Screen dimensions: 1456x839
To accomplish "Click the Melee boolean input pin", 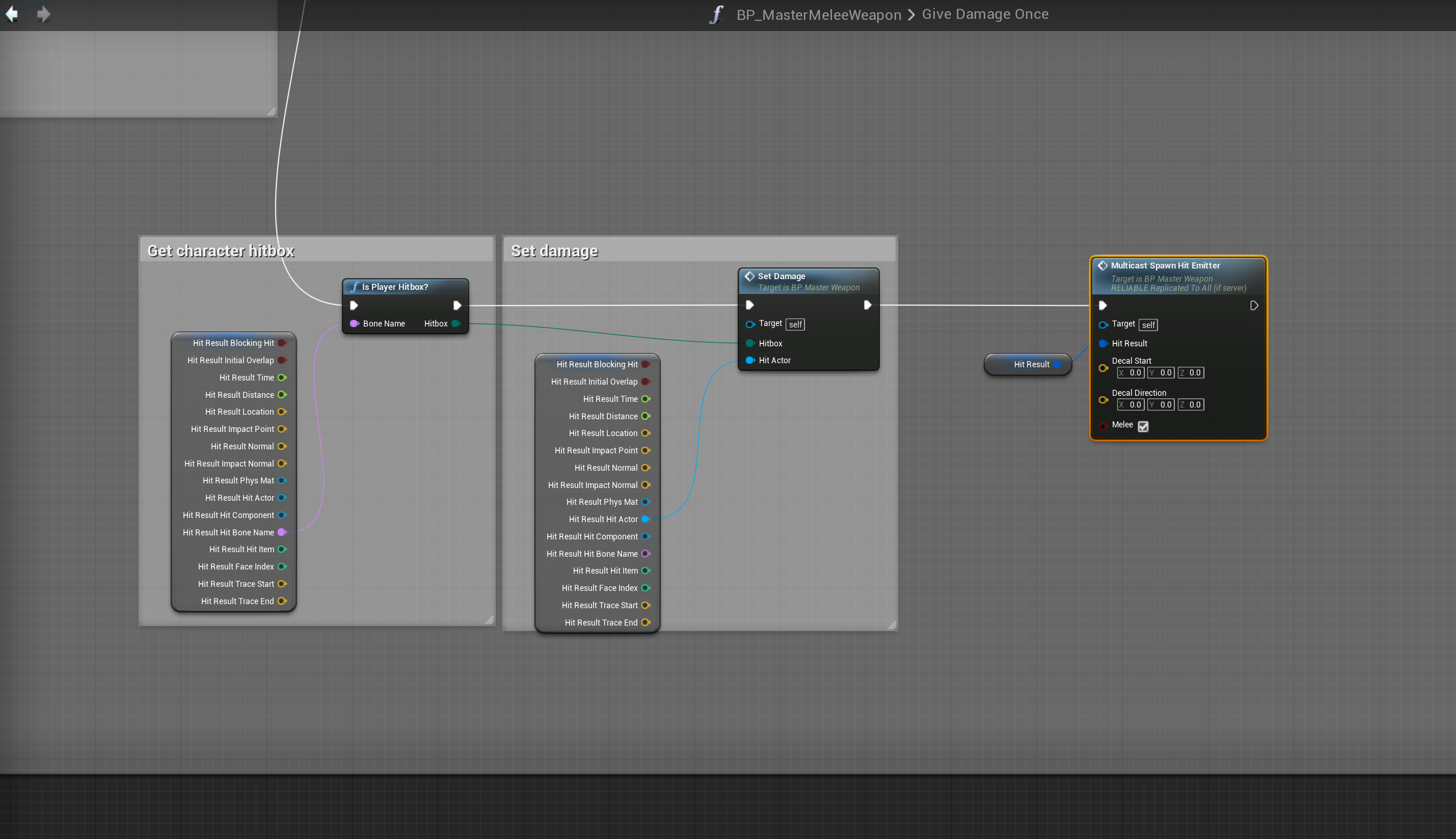I will click(1103, 426).
